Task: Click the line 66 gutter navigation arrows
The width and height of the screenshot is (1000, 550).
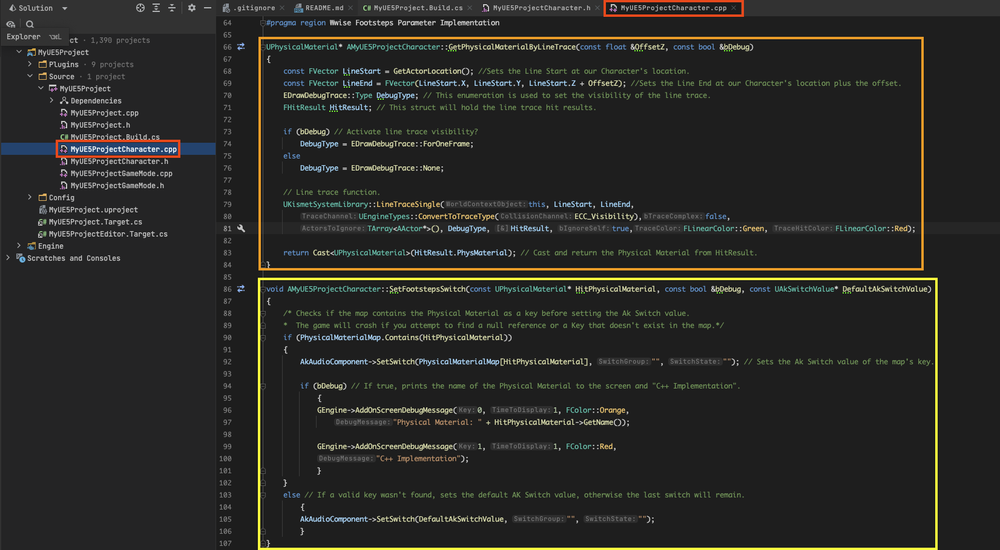Action: [241, 47]
